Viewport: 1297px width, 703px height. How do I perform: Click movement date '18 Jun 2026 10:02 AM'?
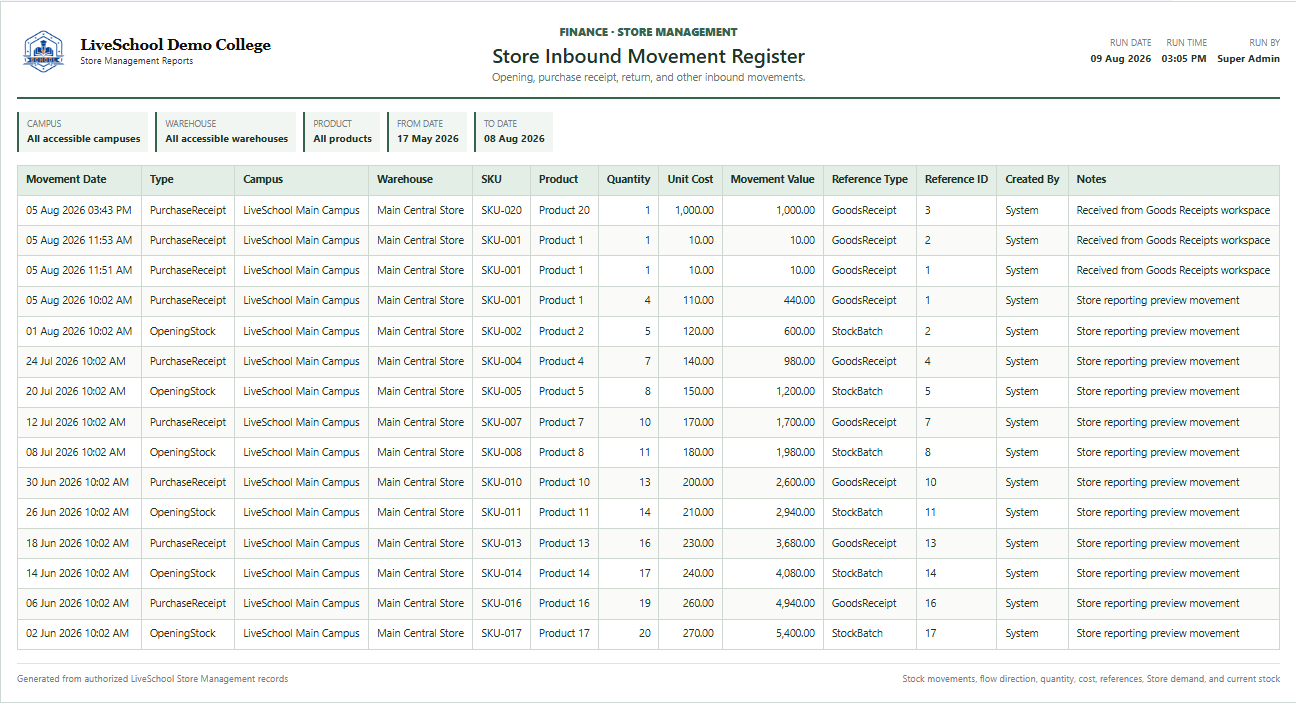pos(77,544)
